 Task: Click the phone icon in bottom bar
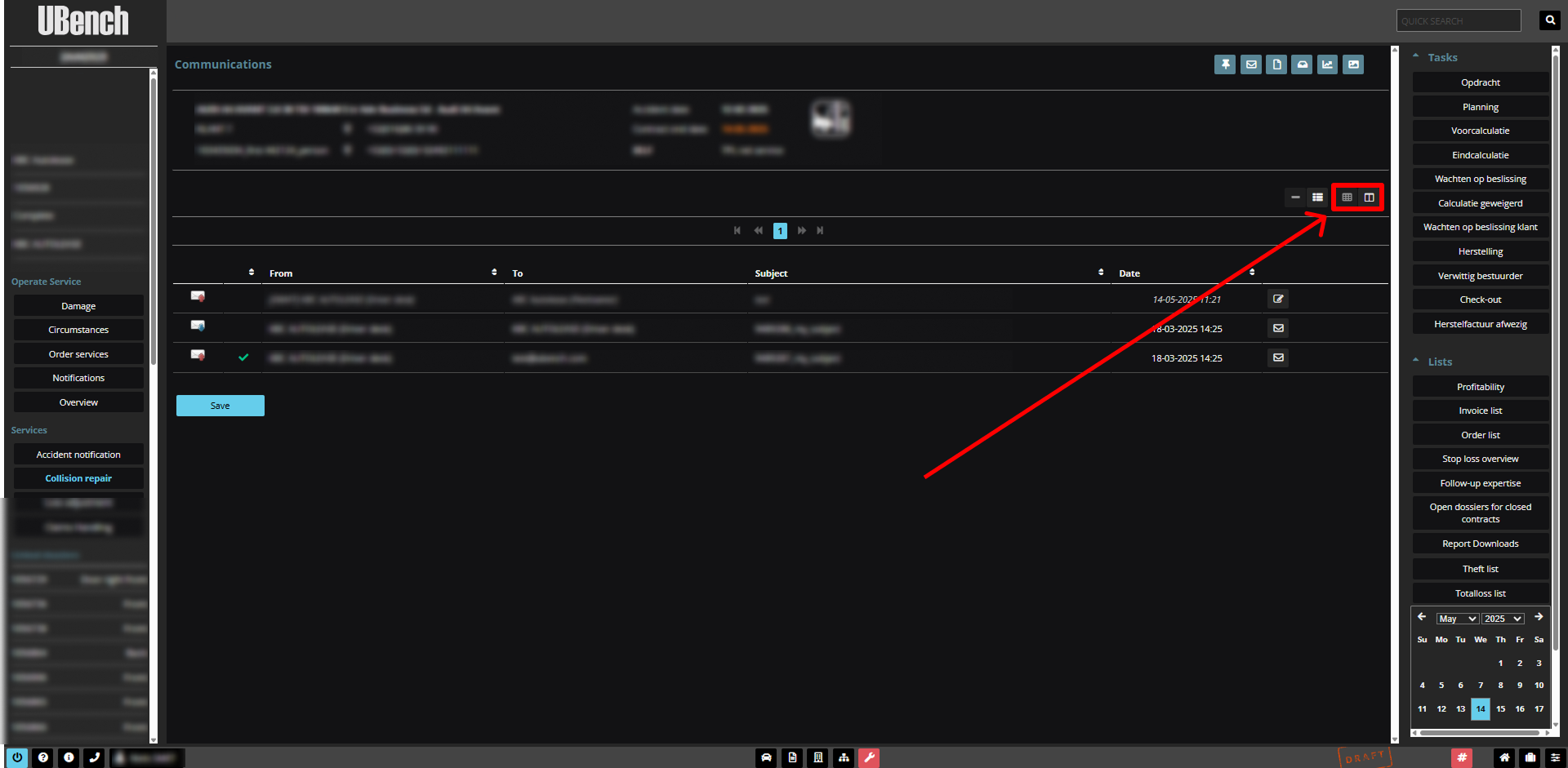point(95,757)
